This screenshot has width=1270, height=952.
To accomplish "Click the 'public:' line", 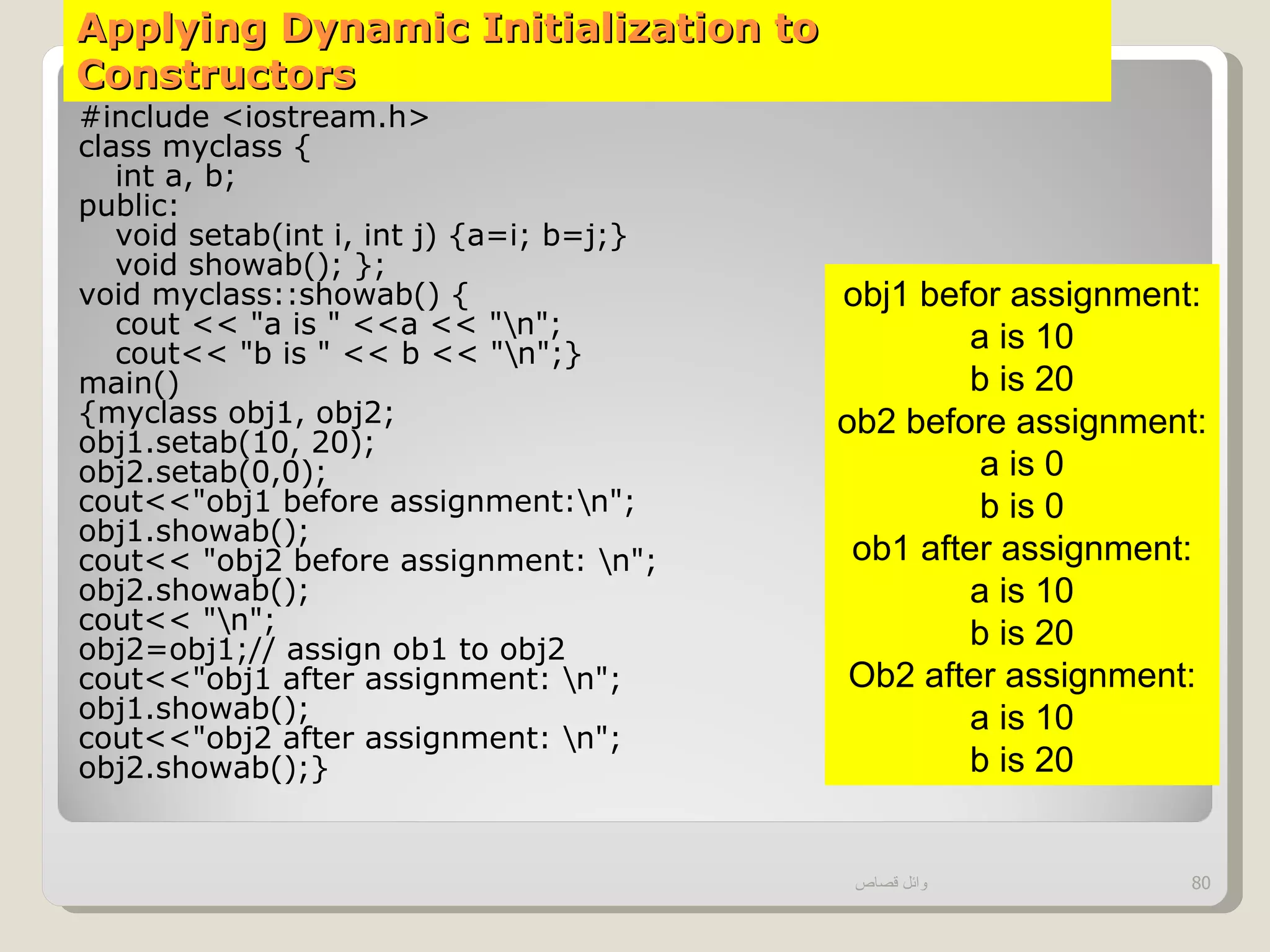I will click(128, 206).
